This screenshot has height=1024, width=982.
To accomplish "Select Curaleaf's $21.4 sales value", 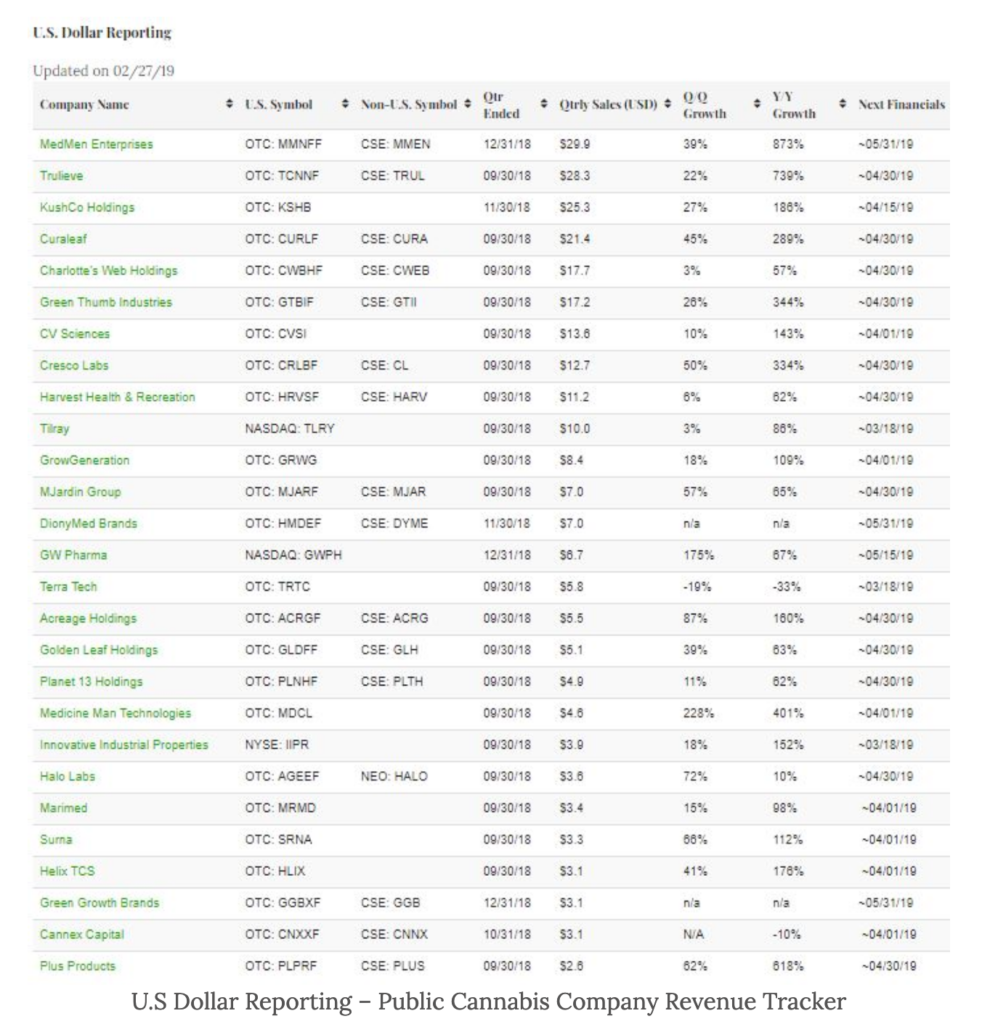I will 575,239.
